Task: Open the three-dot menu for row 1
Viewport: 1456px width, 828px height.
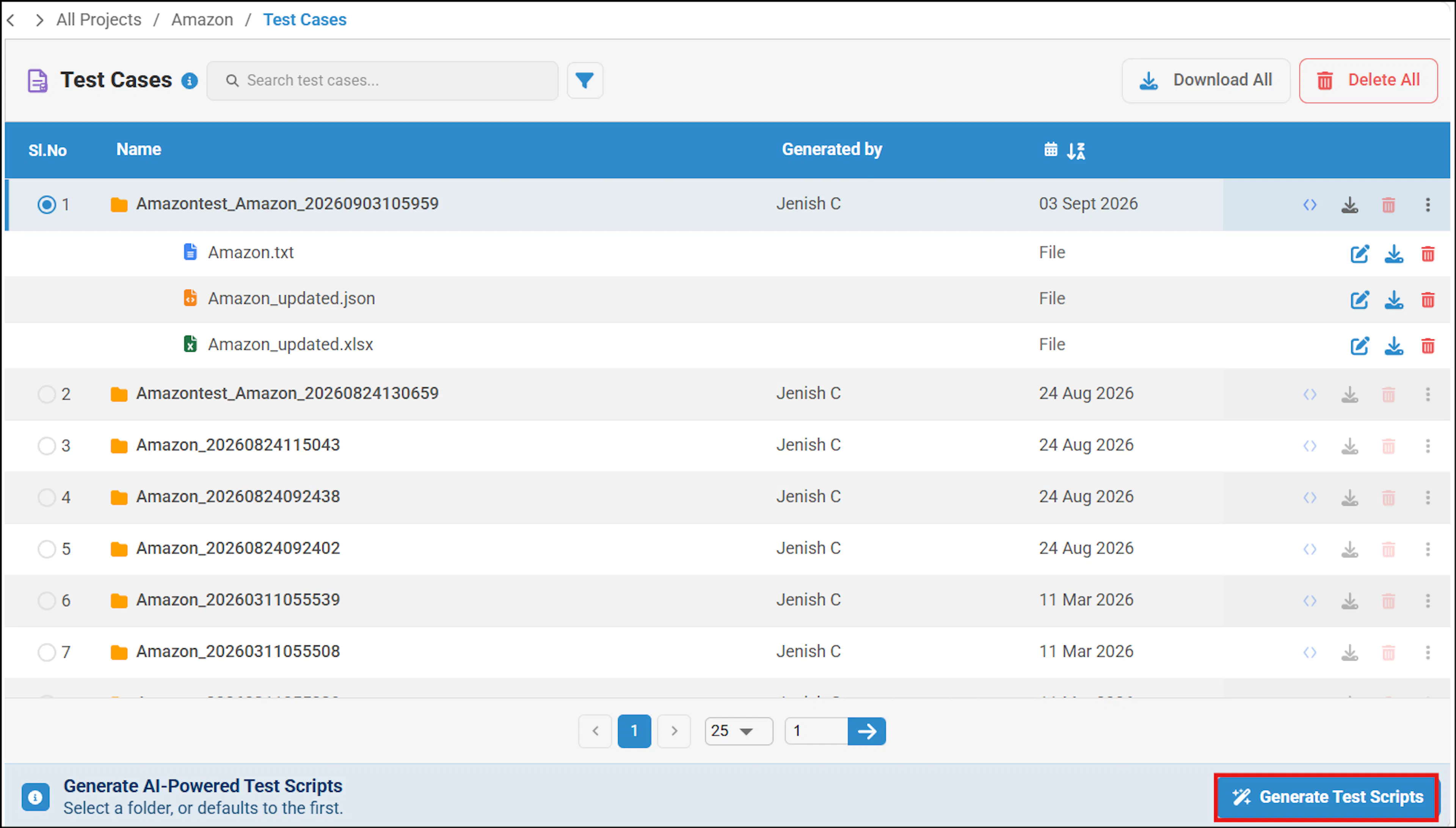Action: [1428, 205]
